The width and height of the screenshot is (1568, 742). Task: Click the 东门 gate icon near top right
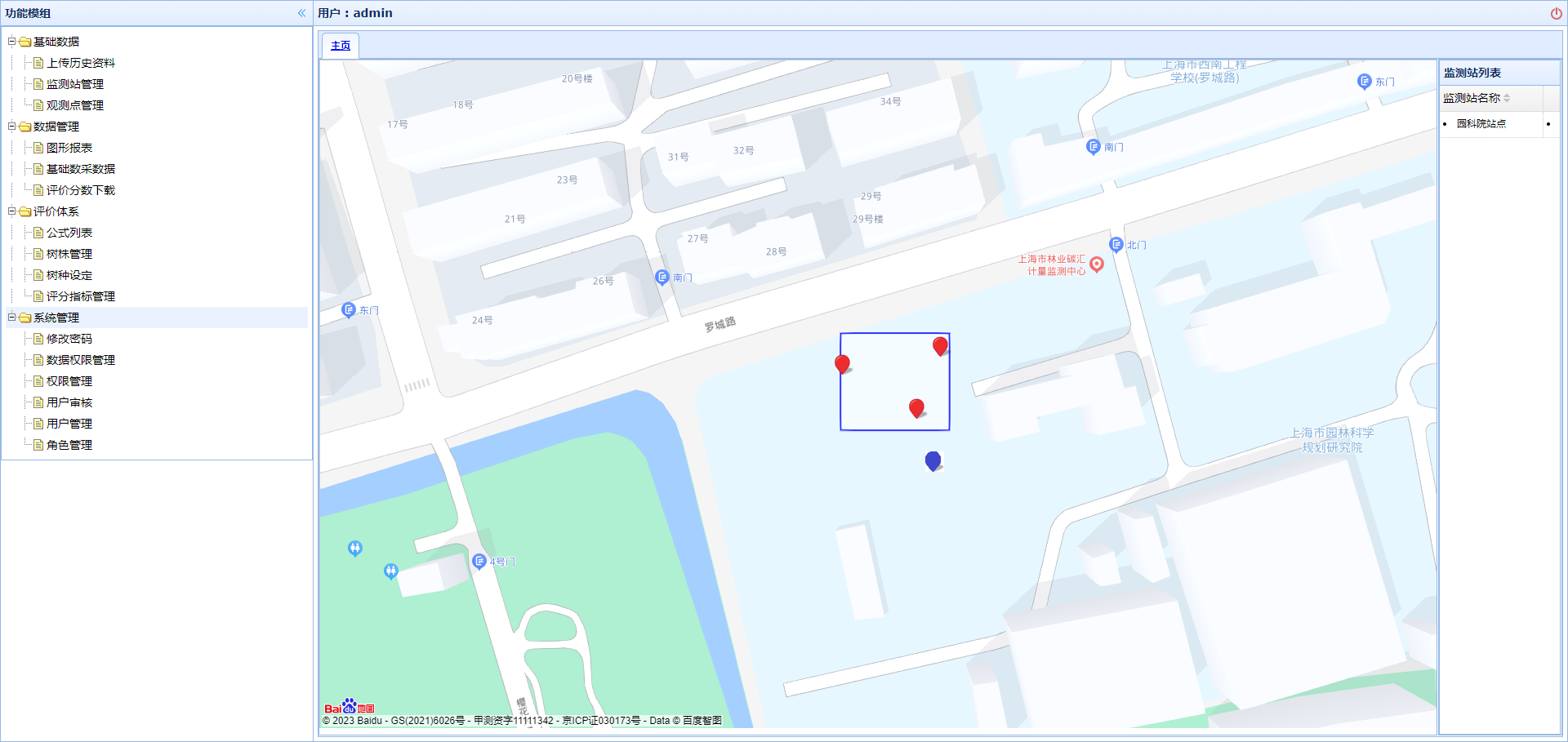pyautogui.click(x=1364, y=81)
